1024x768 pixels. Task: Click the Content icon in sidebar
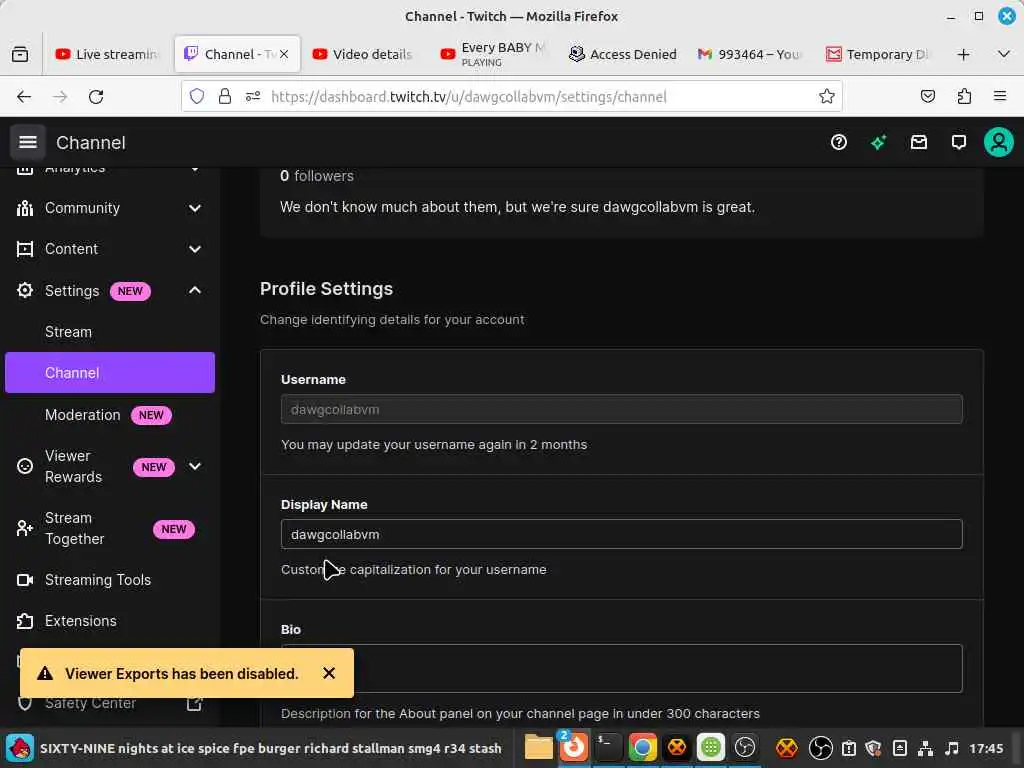(x=25, y=249)
